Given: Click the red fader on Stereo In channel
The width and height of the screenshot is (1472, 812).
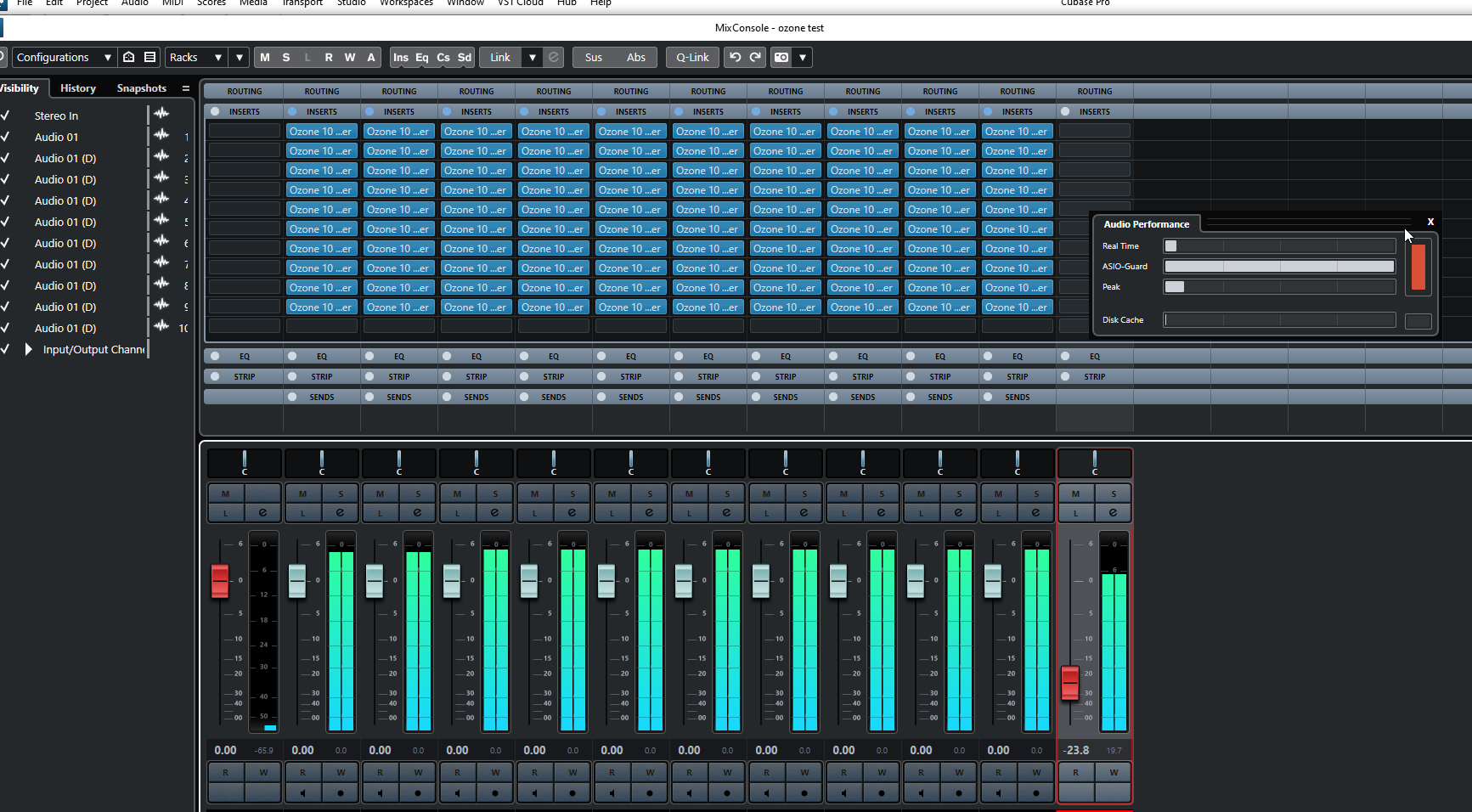Looking at the screenshot, I should click(x=220, y=581).
